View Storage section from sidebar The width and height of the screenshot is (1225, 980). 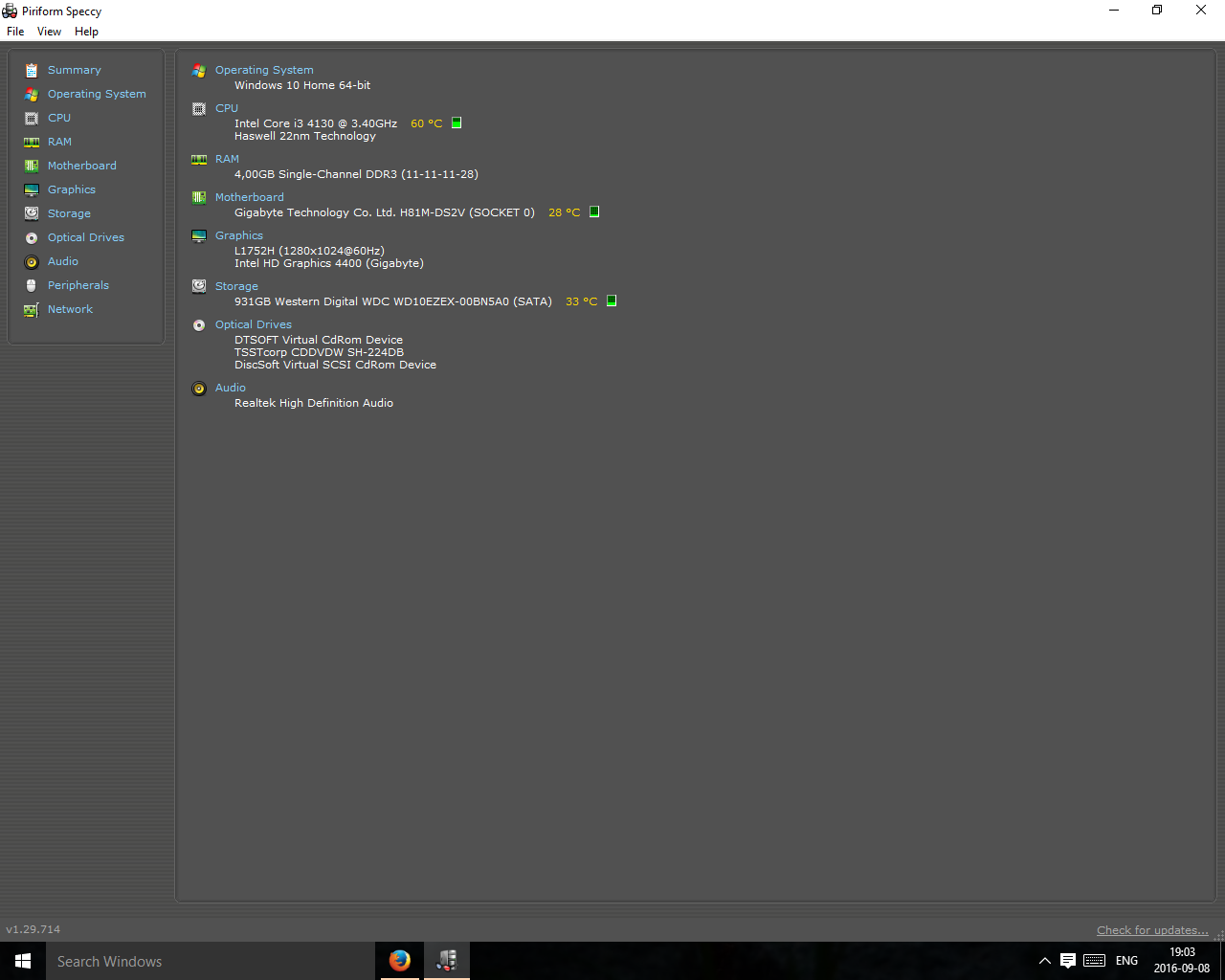69,213
